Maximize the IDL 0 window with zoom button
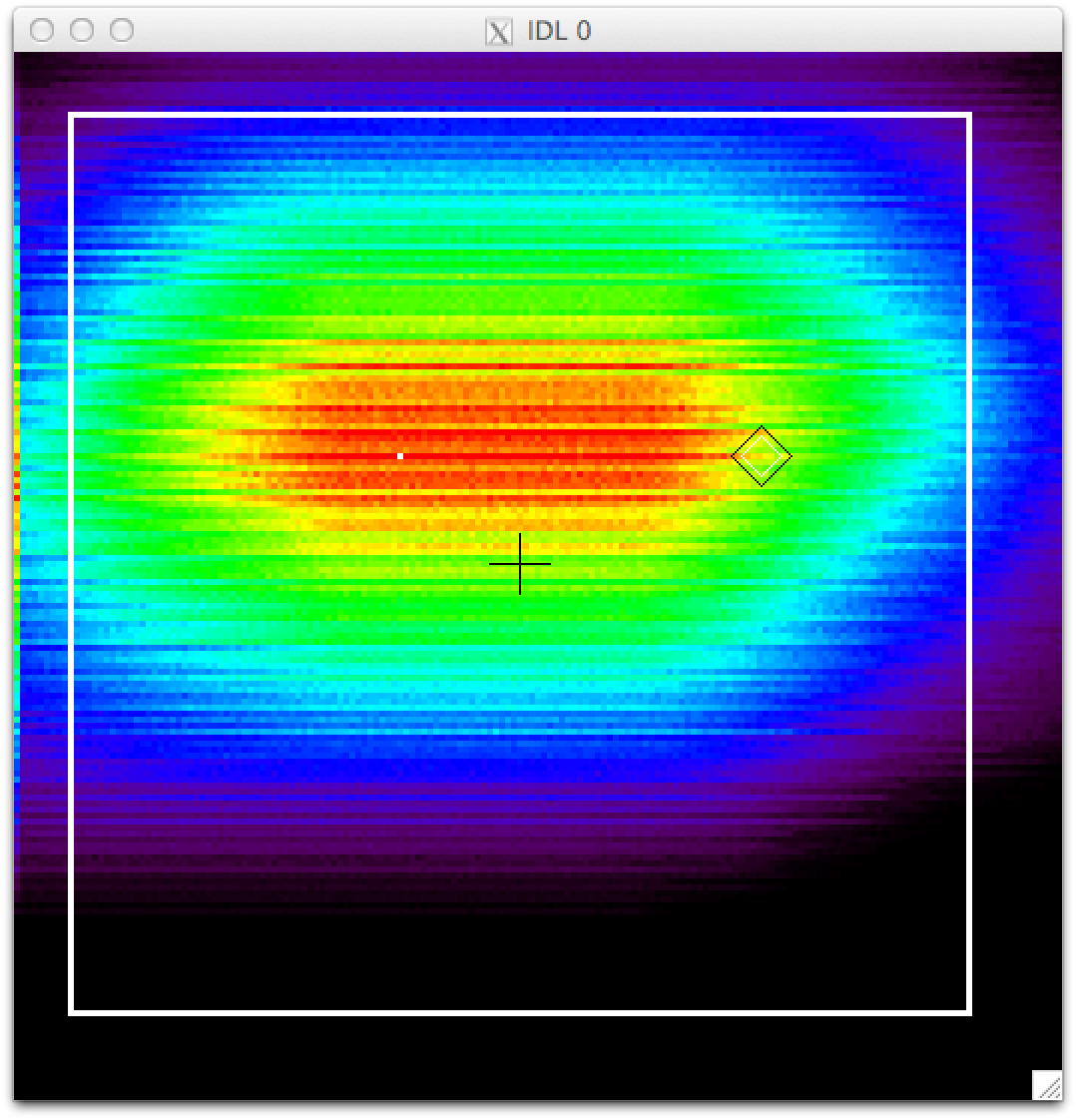Viewport: 1076px width, 1120px height. click(x=122, y=31)
